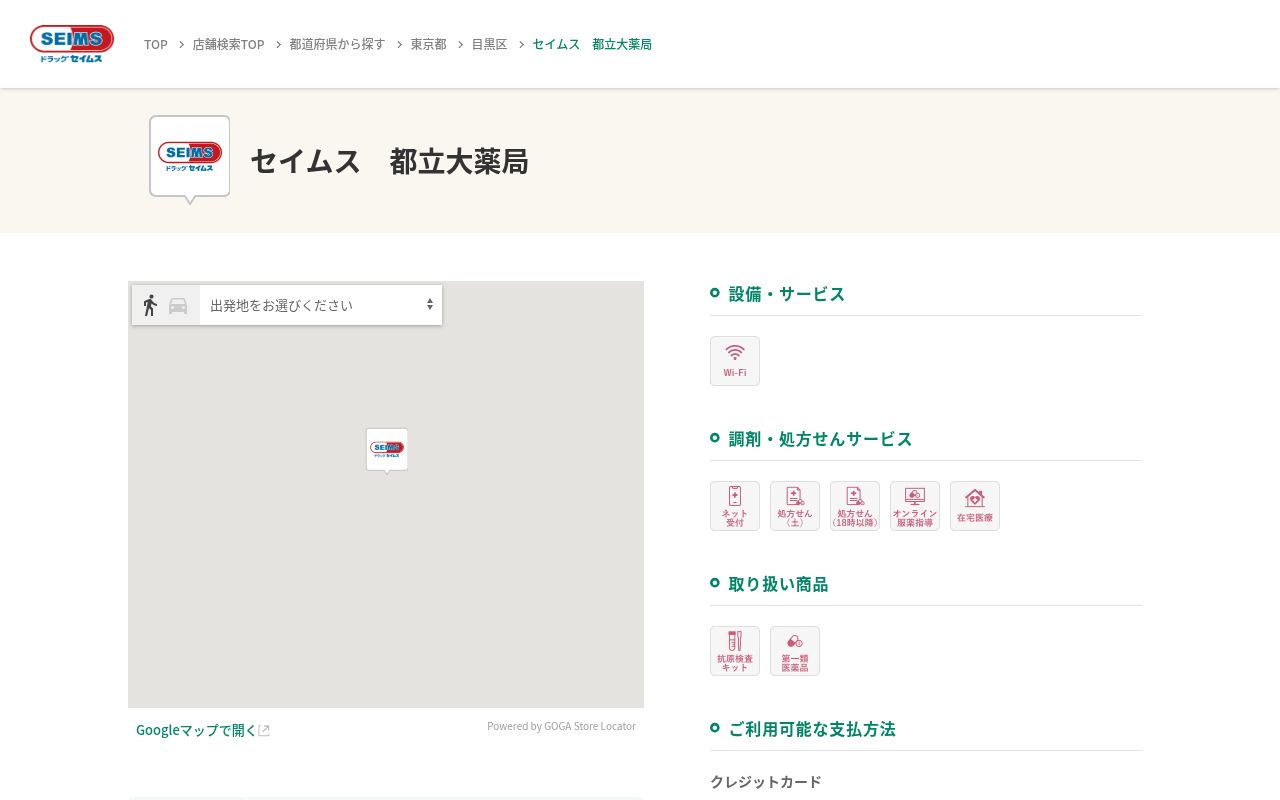
Task: Click the 処方せん(土) icon
Action: (795, 506)
